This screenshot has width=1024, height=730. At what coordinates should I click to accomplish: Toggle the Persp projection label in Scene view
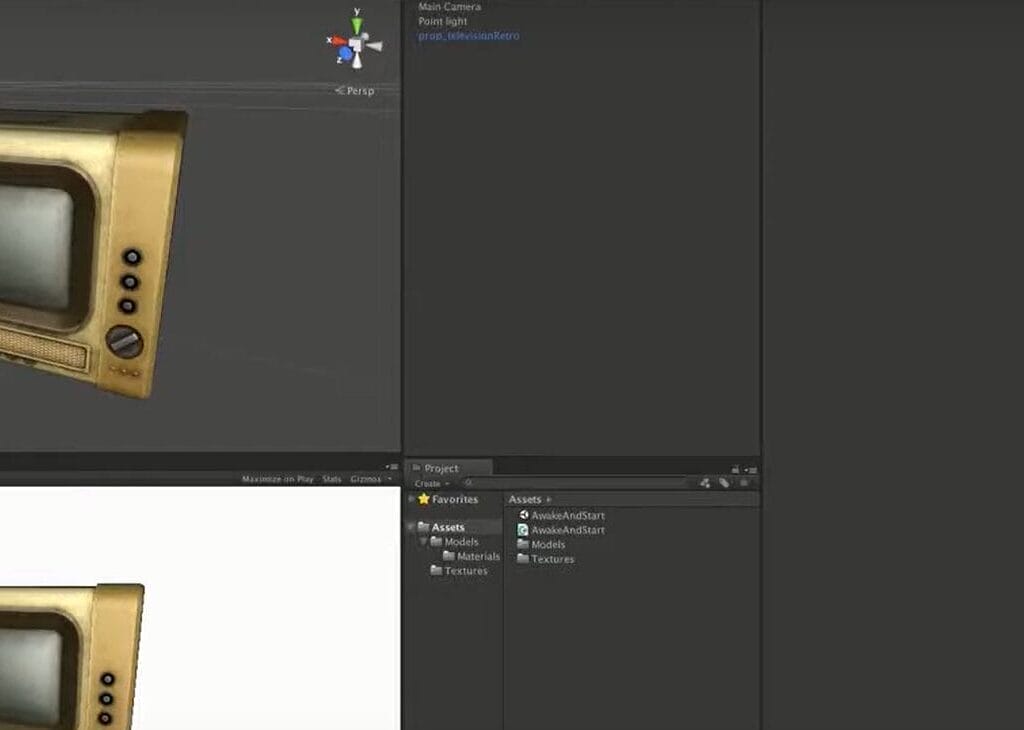tap(355, 91)
